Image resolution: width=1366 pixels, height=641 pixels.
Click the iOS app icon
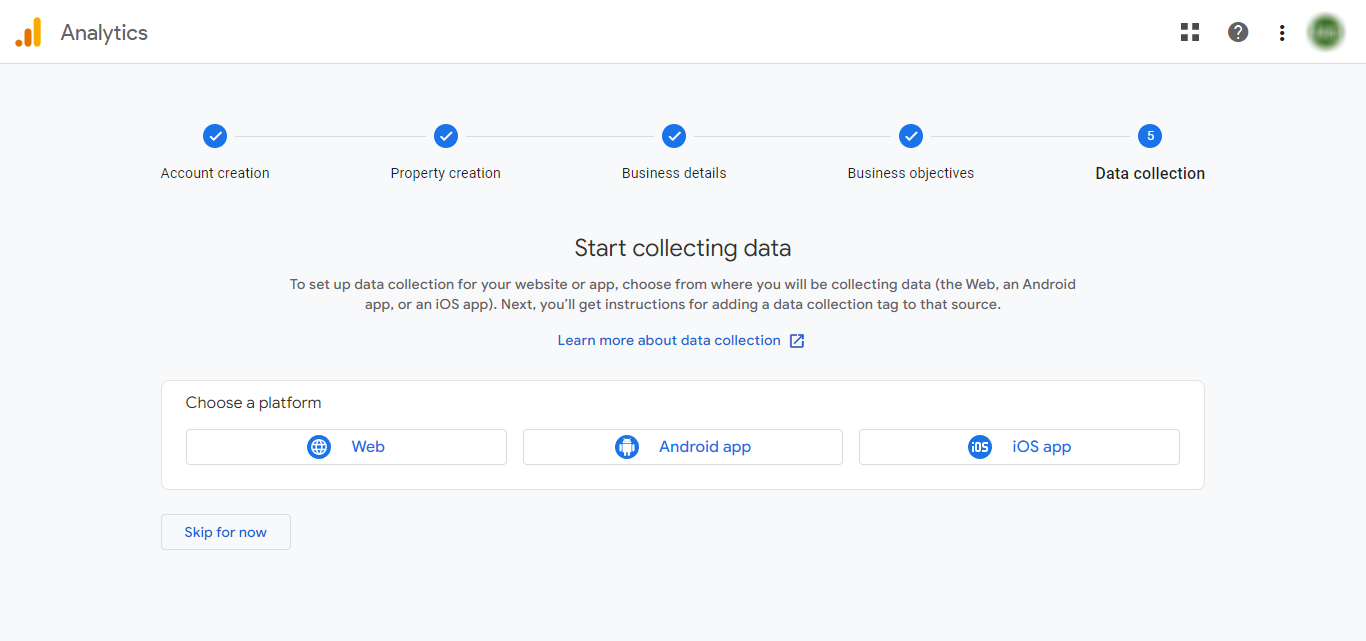(980, 447)
